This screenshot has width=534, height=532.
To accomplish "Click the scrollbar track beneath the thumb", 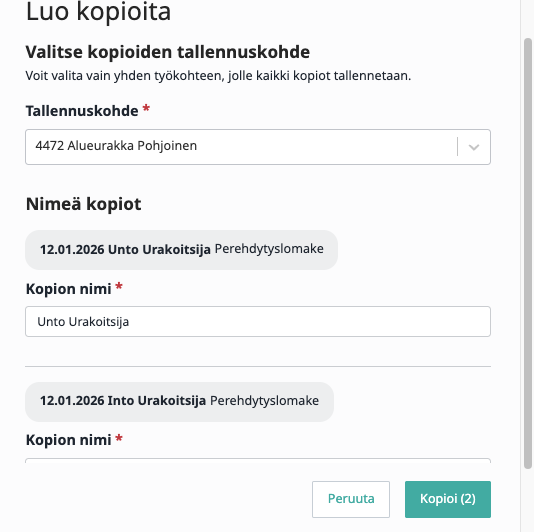I will point(528,500).
